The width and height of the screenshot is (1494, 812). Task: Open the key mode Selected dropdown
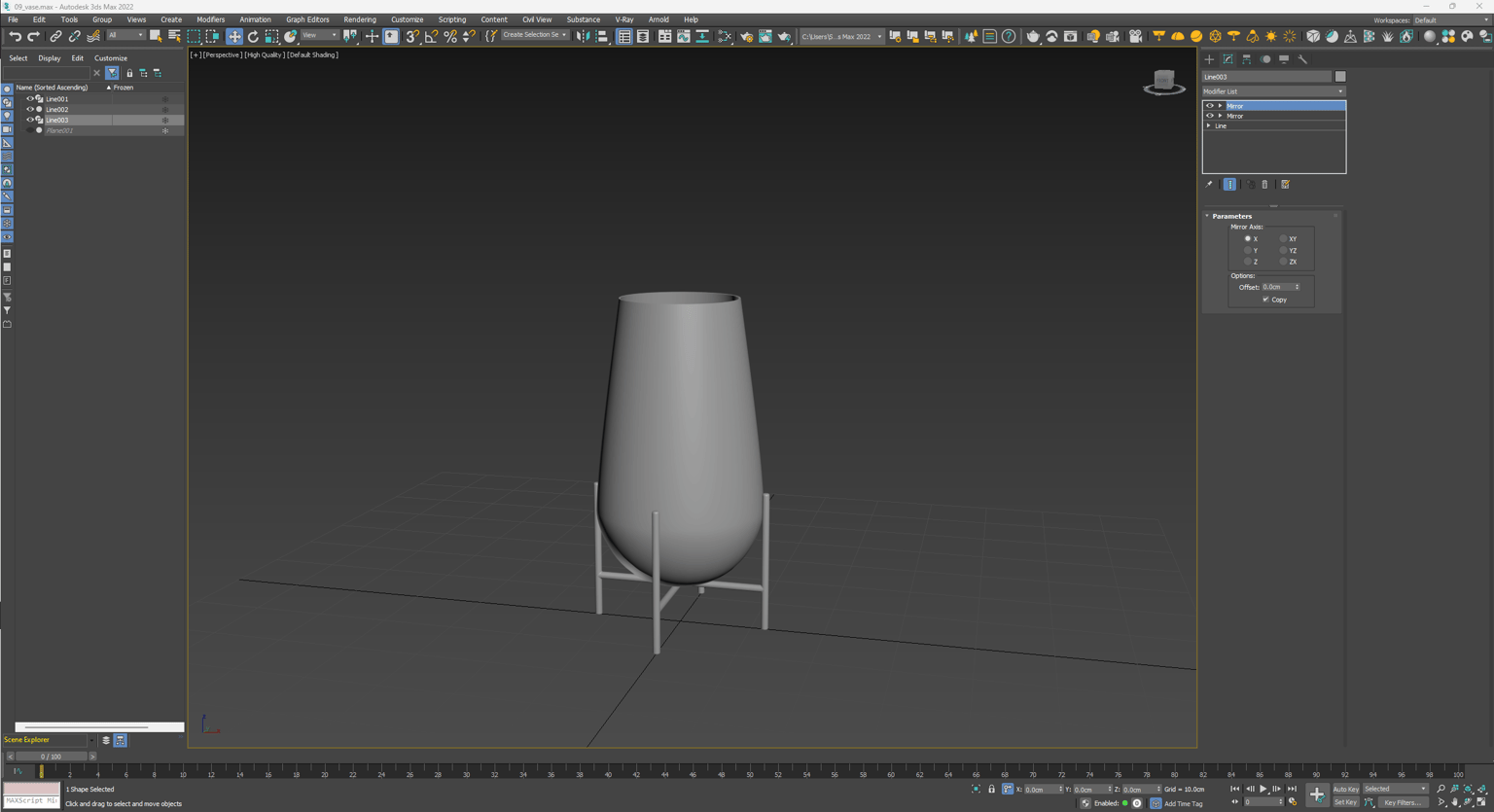(1396, 790)
